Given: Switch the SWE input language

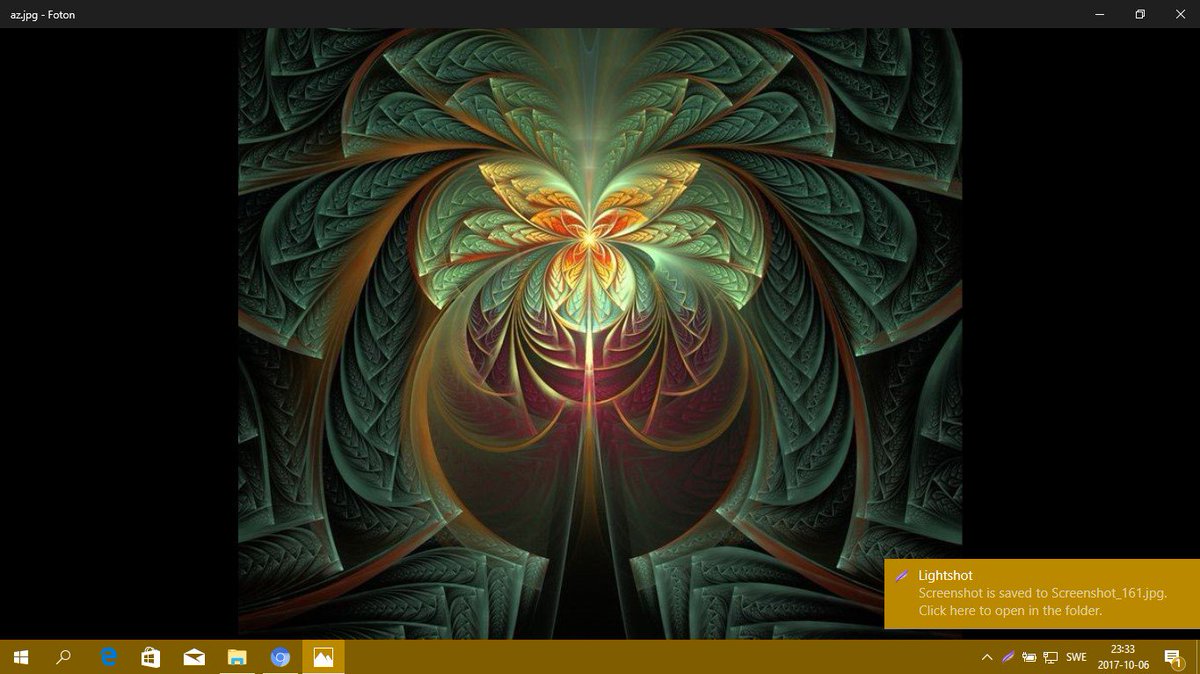Looking at the screenshot, I should (1076, 657).
